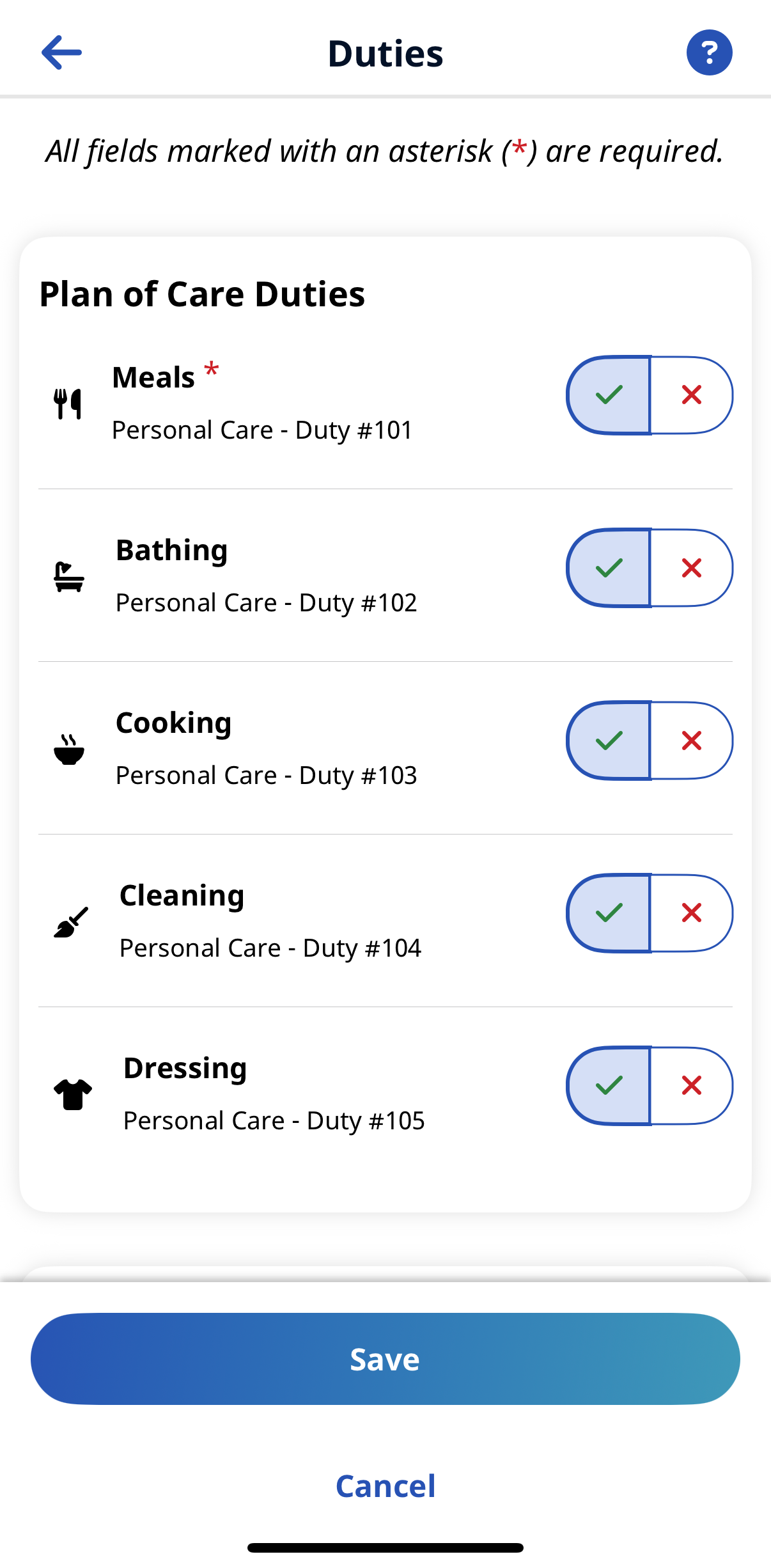Tap the Cleaning broom icon
771x1568 pixels.
(x=70, y=922)
